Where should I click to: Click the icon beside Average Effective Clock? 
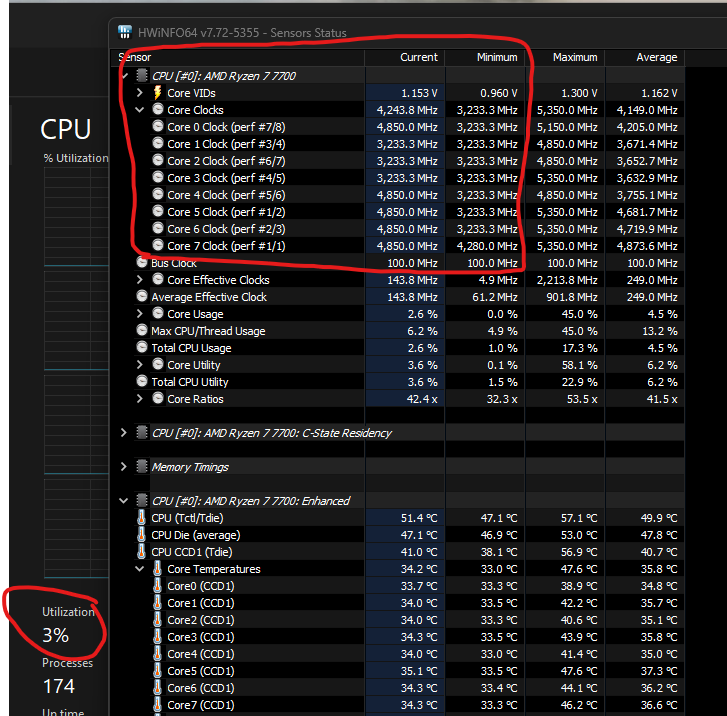coord(142,296)
